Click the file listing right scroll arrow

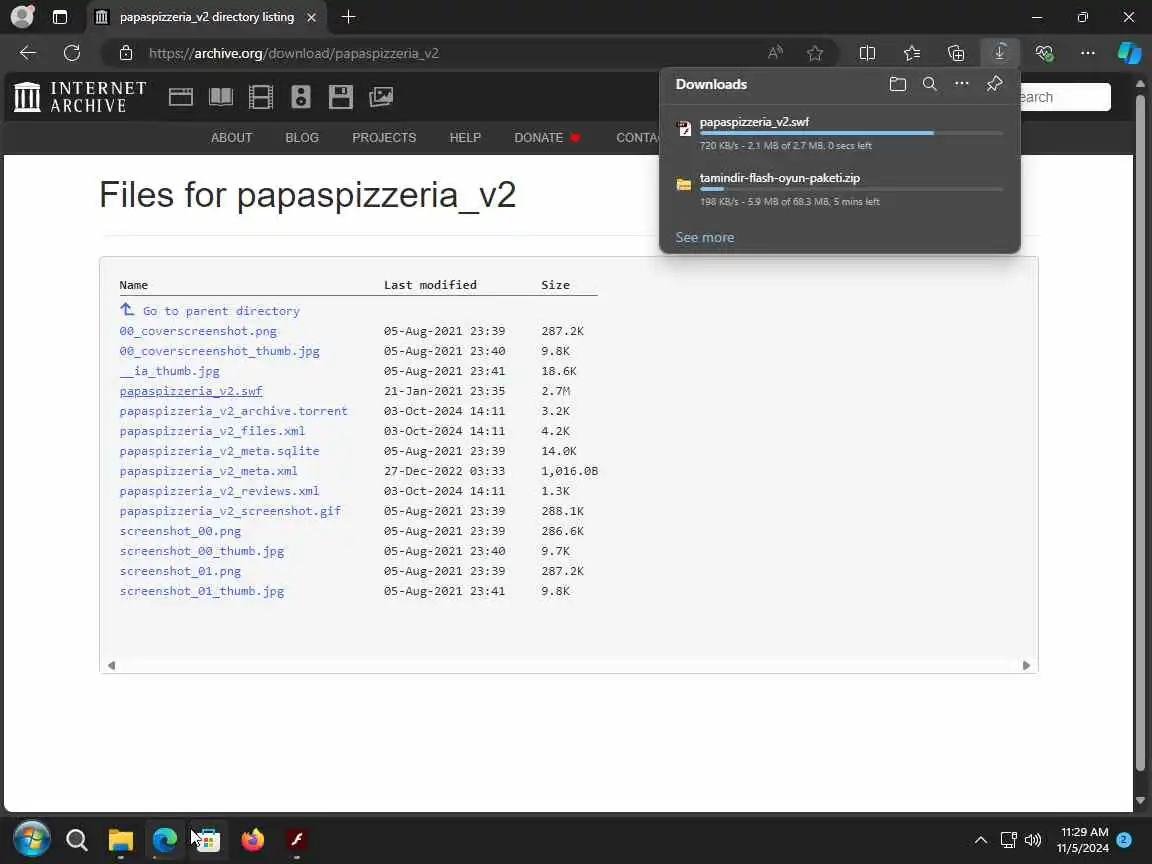click(x=1026, y=666)
